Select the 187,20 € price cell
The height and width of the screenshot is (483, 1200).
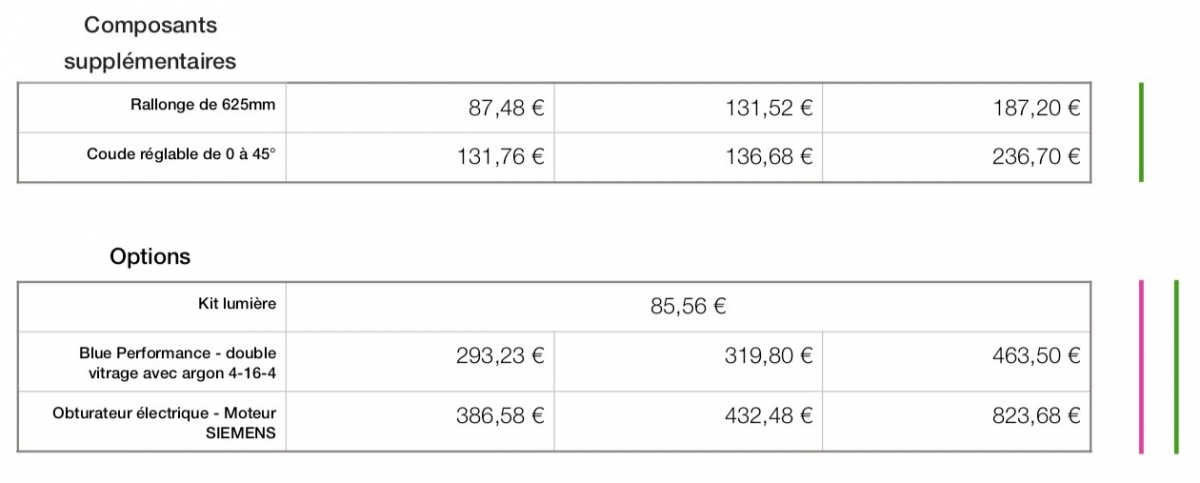(956, 108)
